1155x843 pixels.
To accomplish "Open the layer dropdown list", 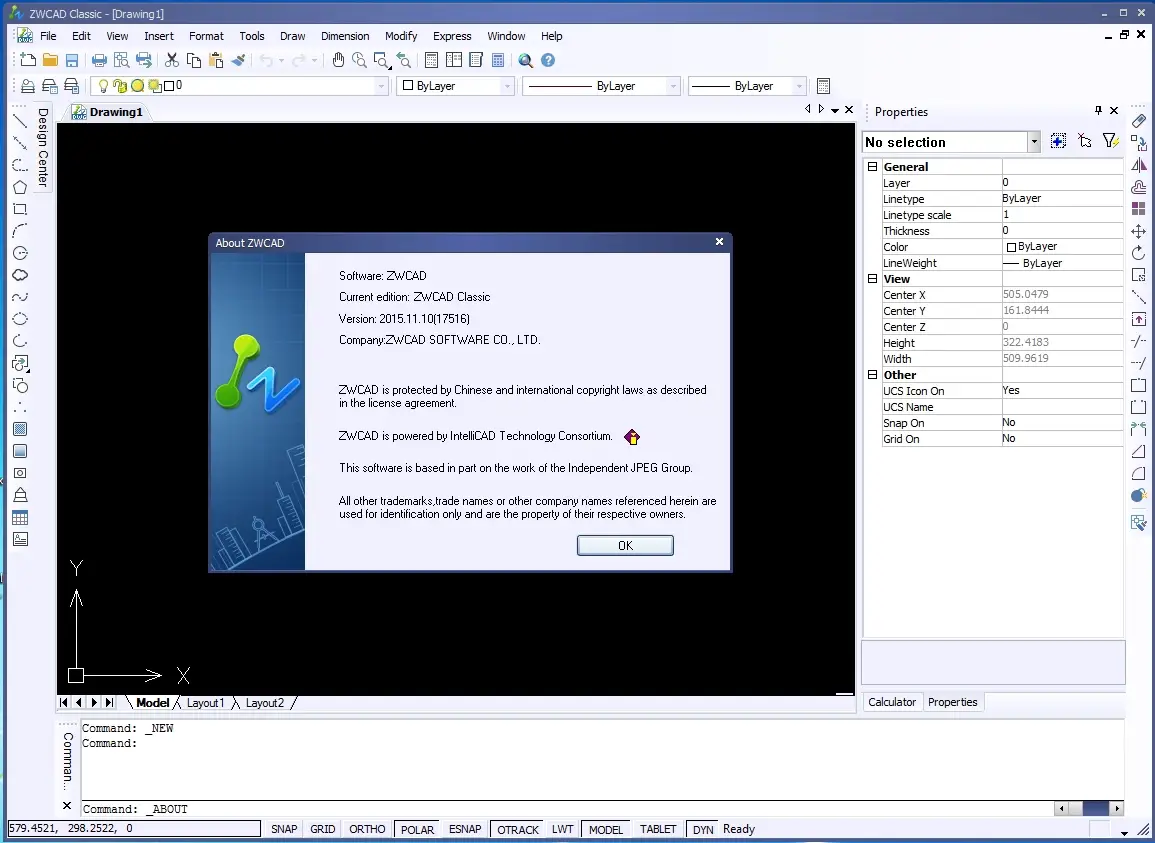I will [x=382, y=86].
